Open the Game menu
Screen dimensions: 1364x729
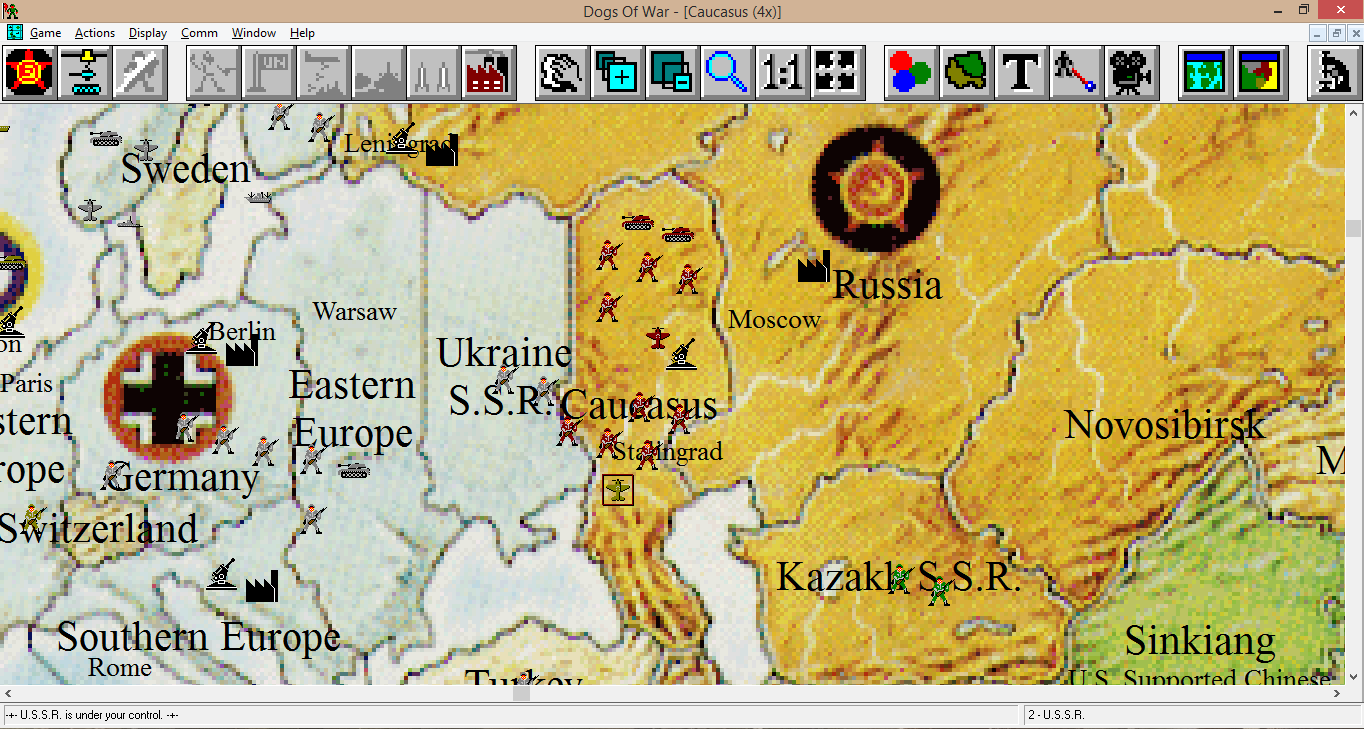tap(45, 33)
